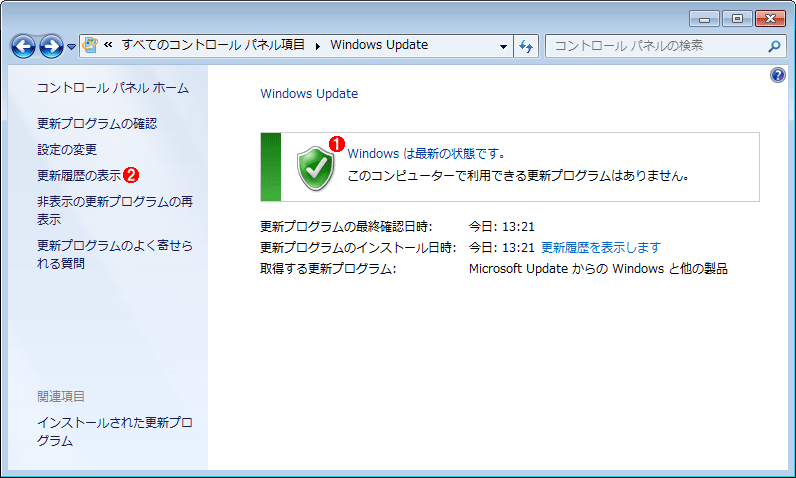Open Help via the blue question mark

(x=777, y=75)
